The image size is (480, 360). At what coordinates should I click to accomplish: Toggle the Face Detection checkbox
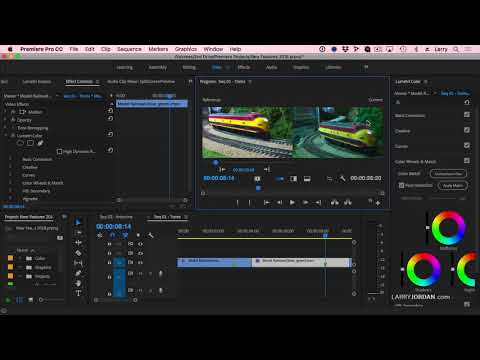402,185
